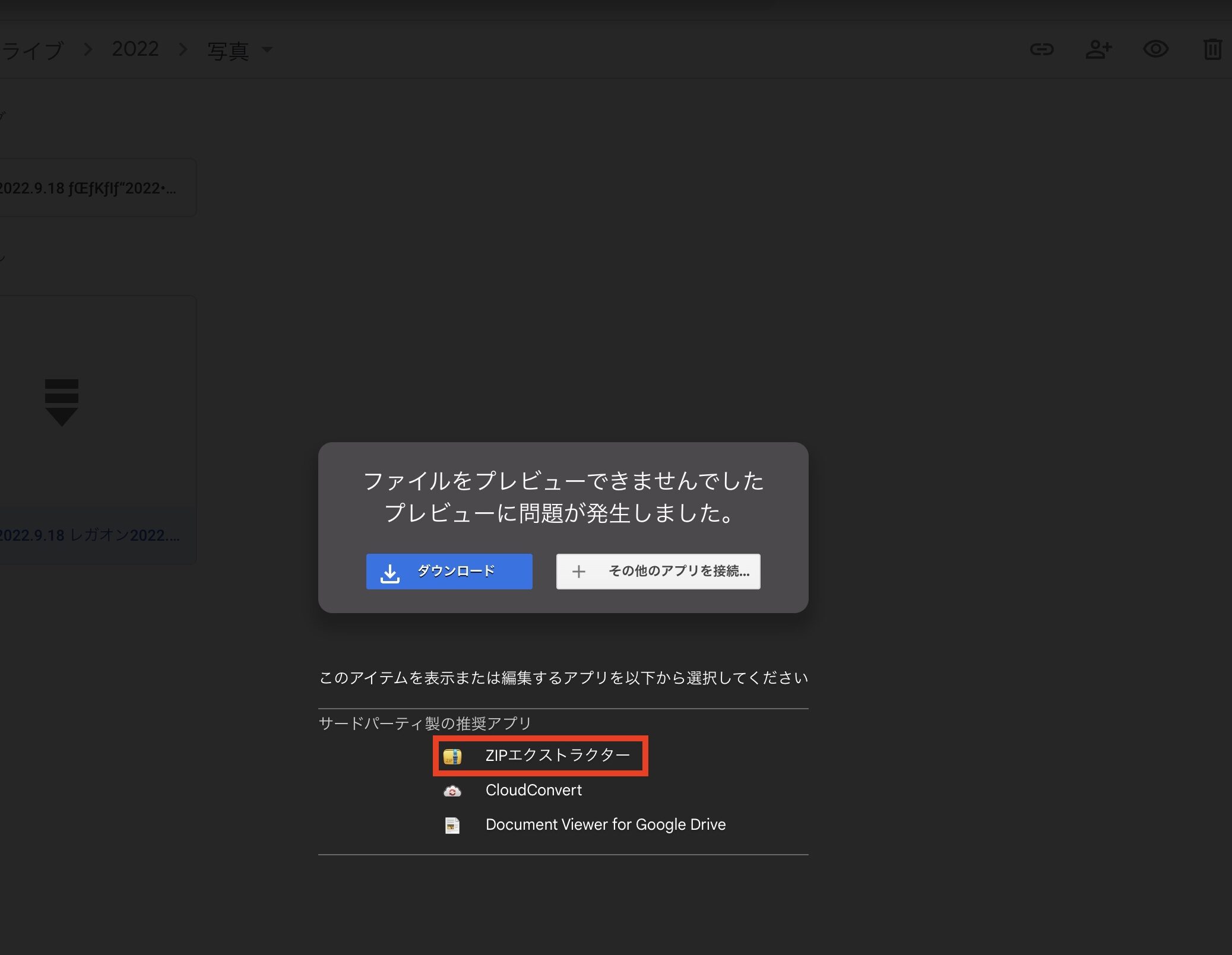Image resolution: width=1232 pixels, height=955 pixels.
Task: Select the 写真 breadcrumb folder
Action: (x=228, y=50)
